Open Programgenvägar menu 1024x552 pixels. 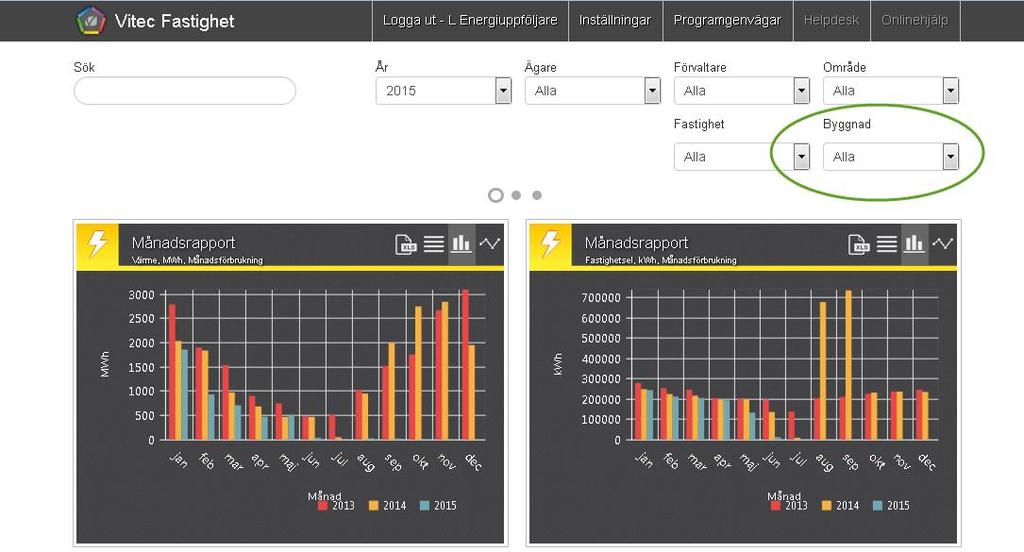click(x=728, y=20)
